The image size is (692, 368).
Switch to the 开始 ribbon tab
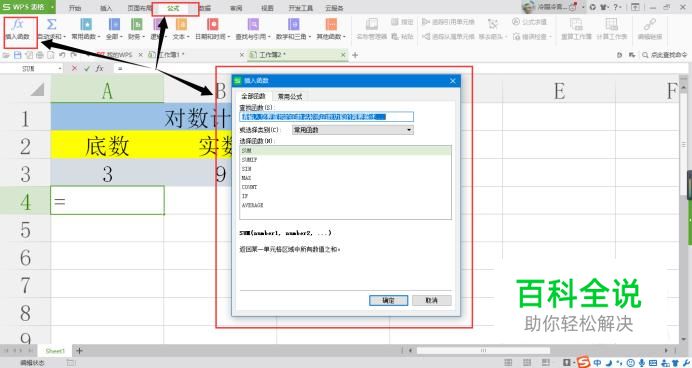click(x=75, y=8)
